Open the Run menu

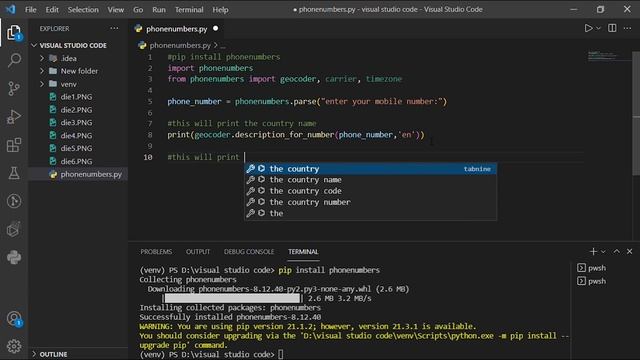(x=159, y=9)
